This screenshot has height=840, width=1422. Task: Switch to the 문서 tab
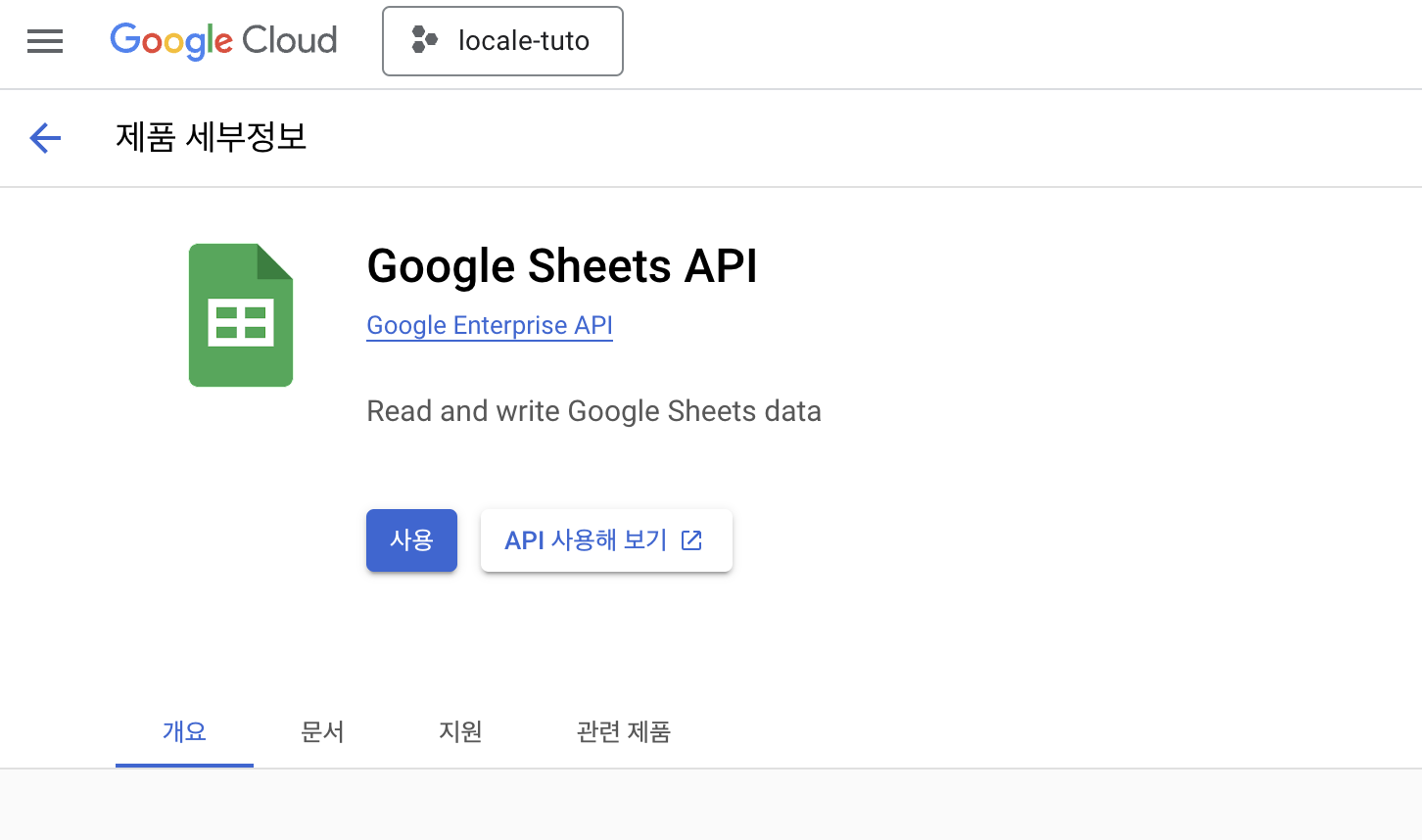pos(322,732)
